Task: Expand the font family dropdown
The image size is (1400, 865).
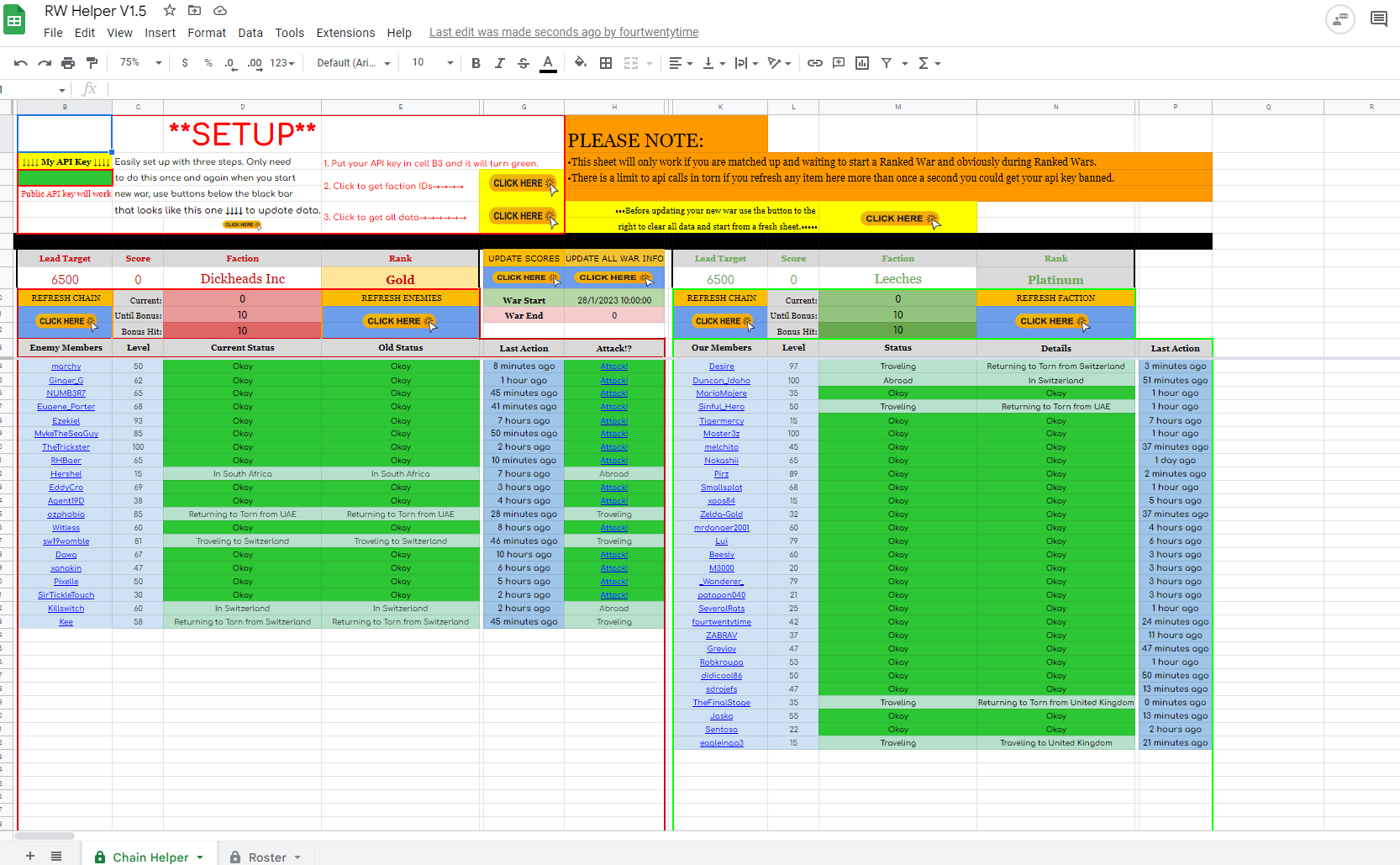Action: pyautogui.click(x=353, y=63)
